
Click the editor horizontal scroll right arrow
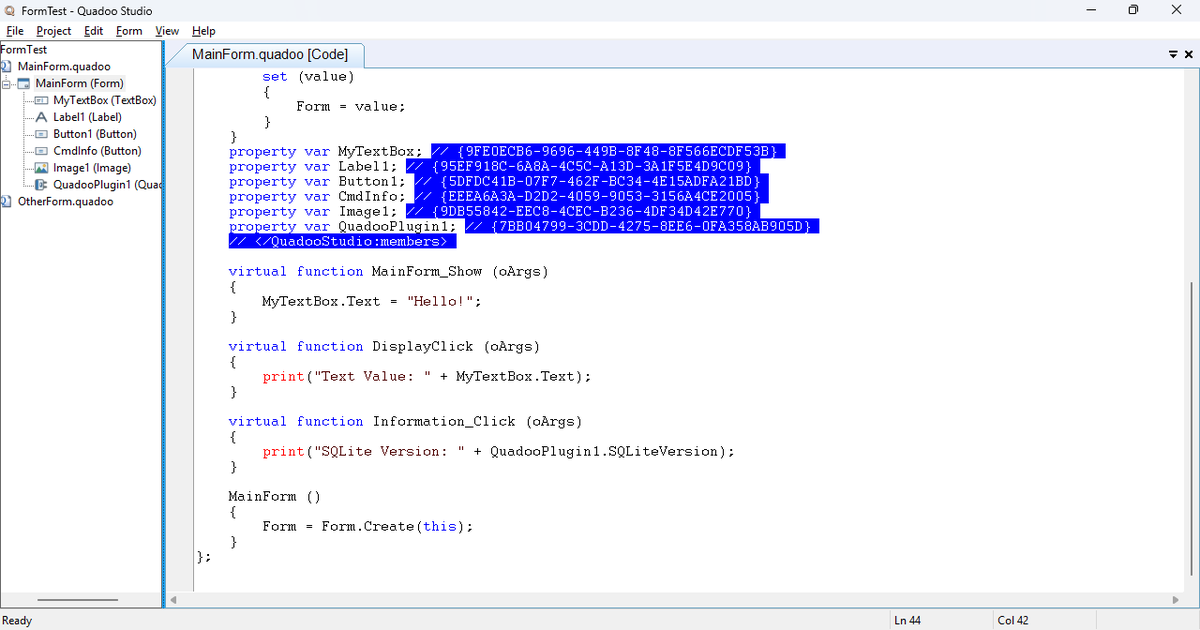1176,600
